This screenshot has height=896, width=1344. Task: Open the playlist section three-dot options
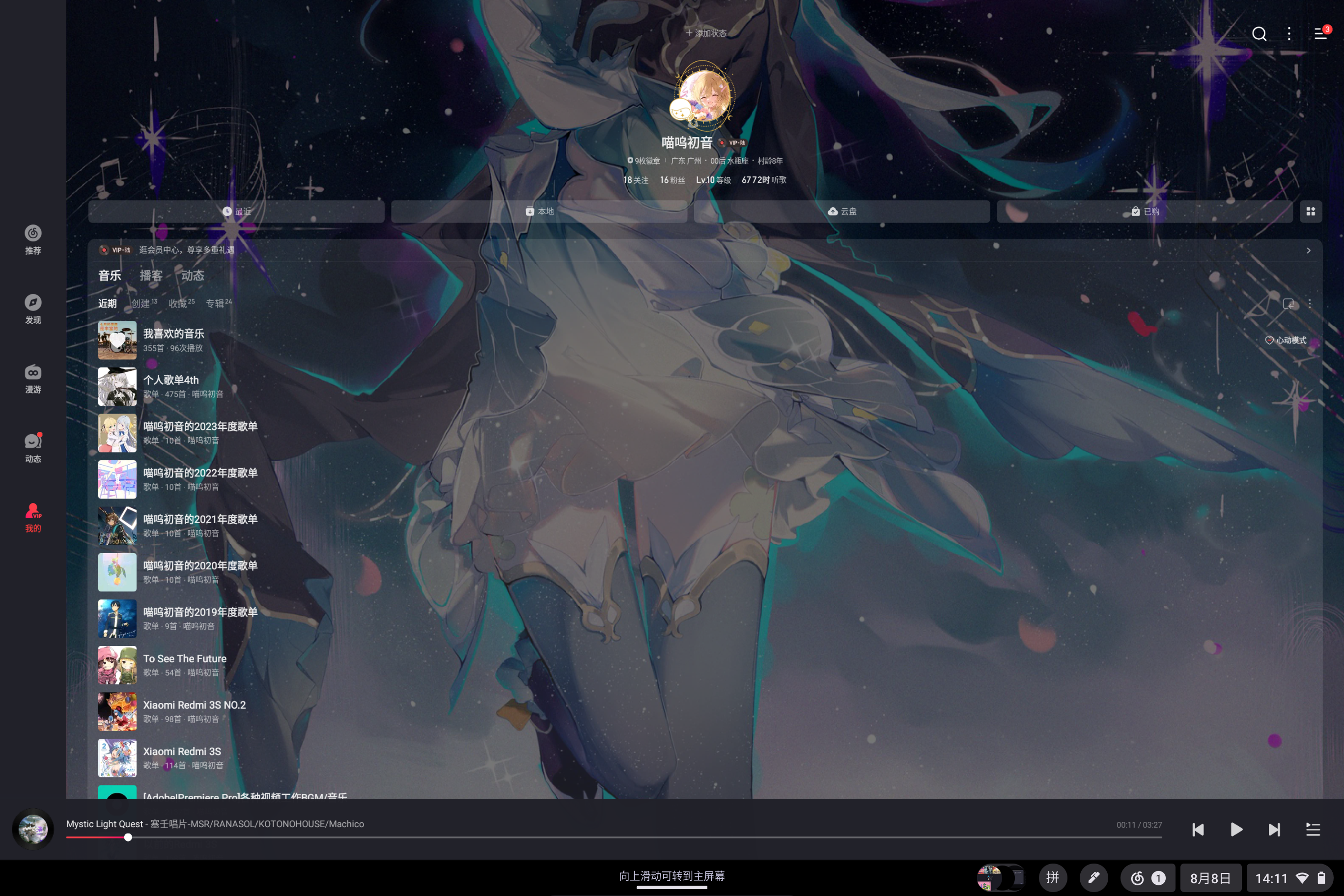click(x=1310, y=304)
